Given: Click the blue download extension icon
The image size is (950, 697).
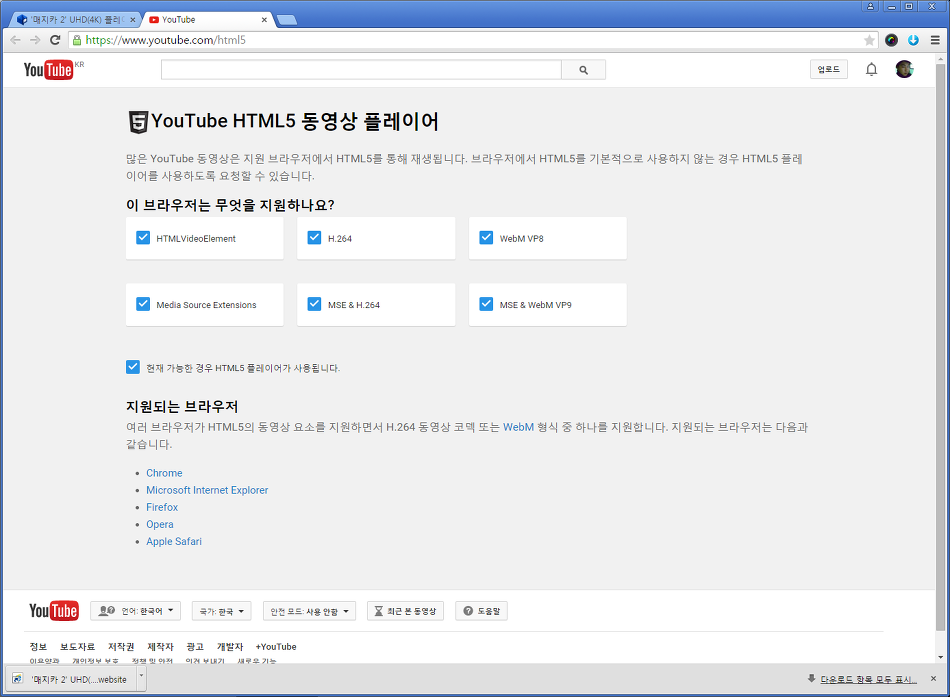Looking at the screenshot, I should pos(913,40).
